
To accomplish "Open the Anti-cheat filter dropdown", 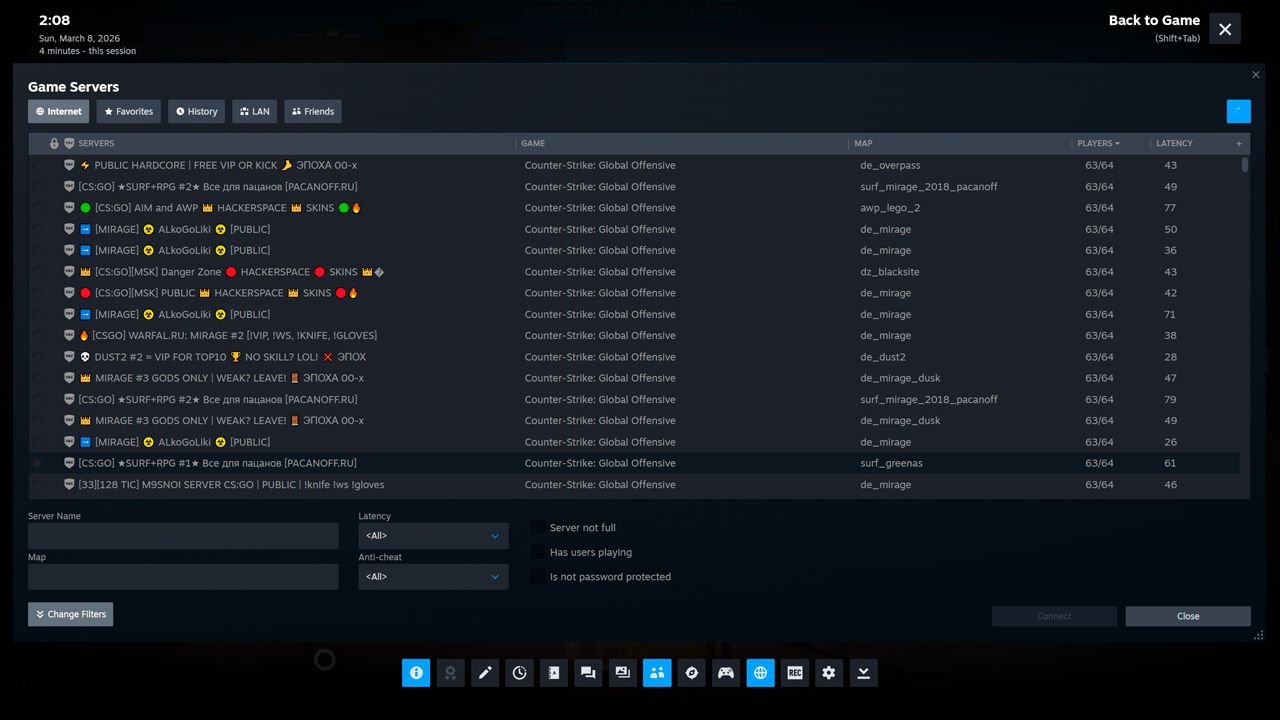I will pos(433,576).
